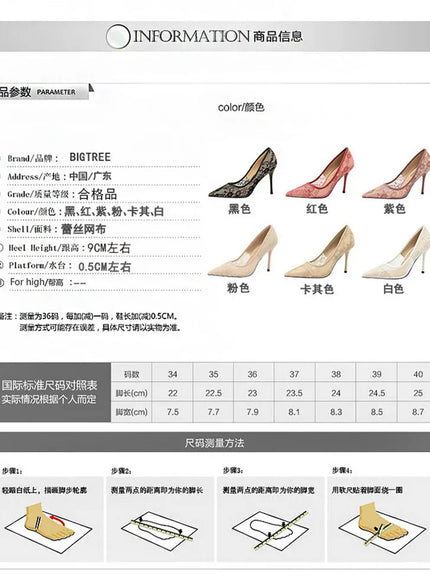Click the khaki heel thumbnail
430x580 pixels.
(319, 251)
